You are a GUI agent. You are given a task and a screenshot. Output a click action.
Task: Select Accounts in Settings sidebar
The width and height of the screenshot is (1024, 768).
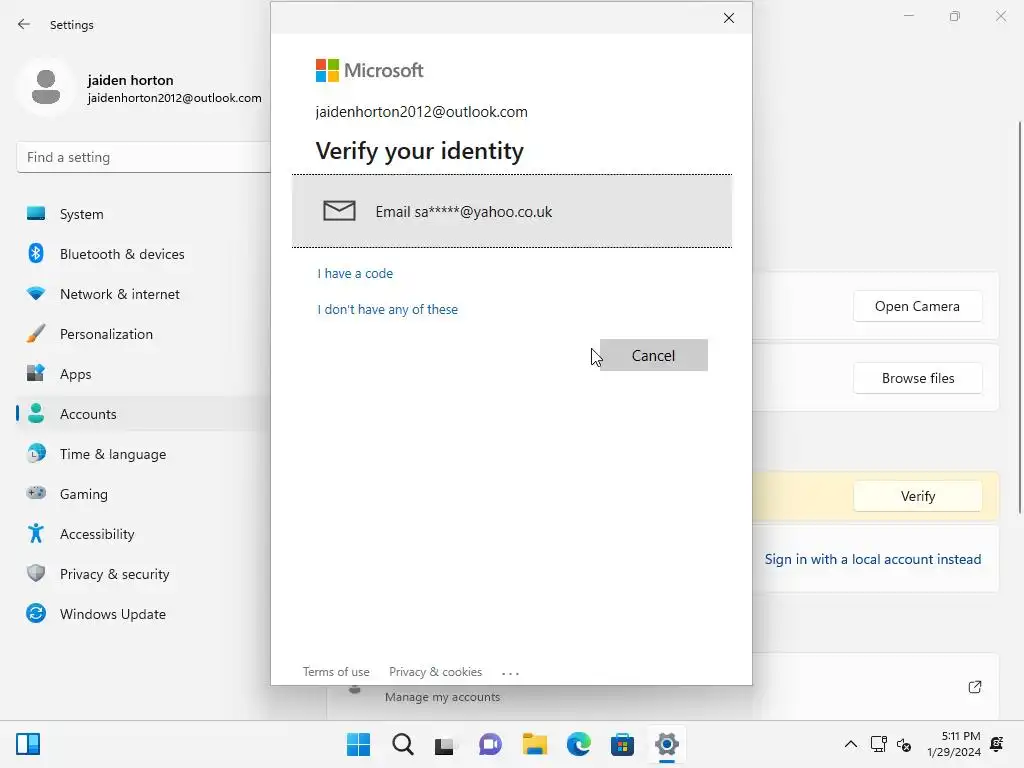pos(144,414)
